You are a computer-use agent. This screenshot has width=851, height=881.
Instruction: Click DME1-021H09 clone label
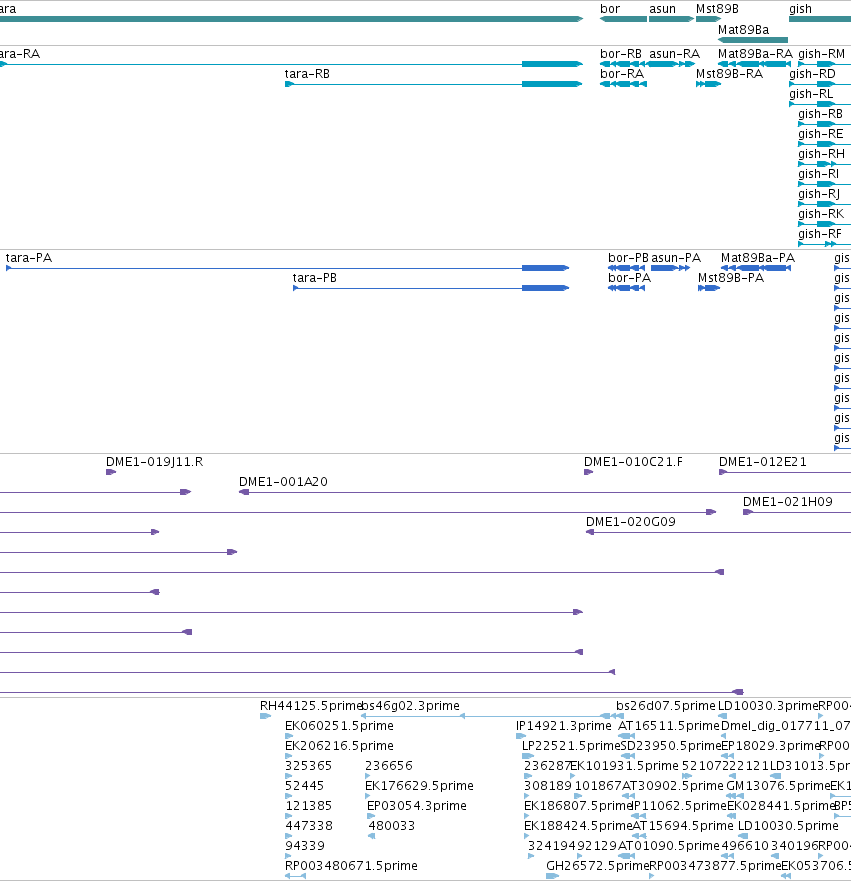point(788,502)
